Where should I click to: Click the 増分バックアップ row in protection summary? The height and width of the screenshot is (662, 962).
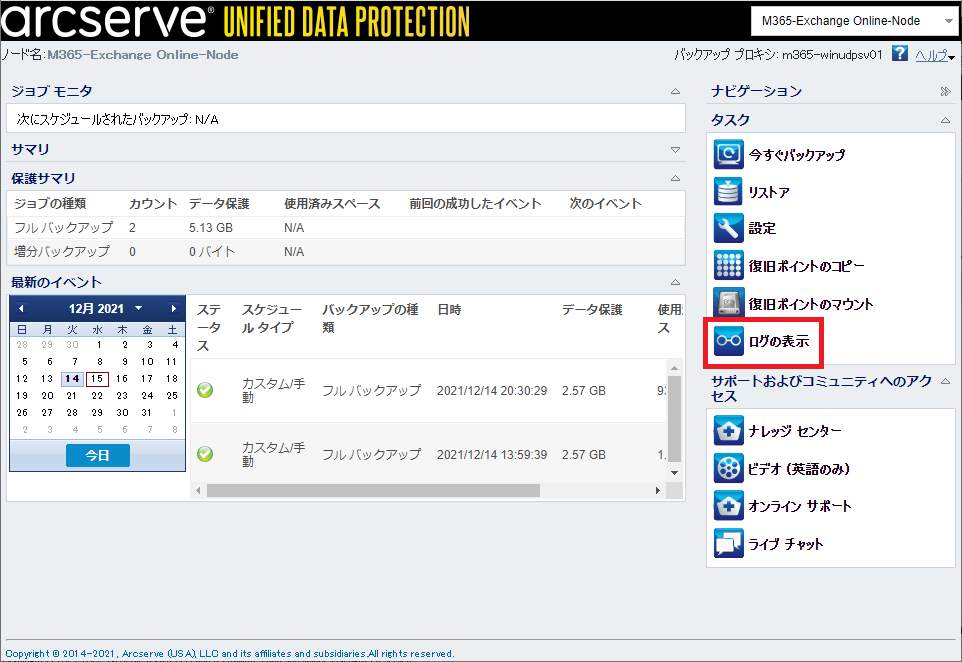[x=346, y=252]
